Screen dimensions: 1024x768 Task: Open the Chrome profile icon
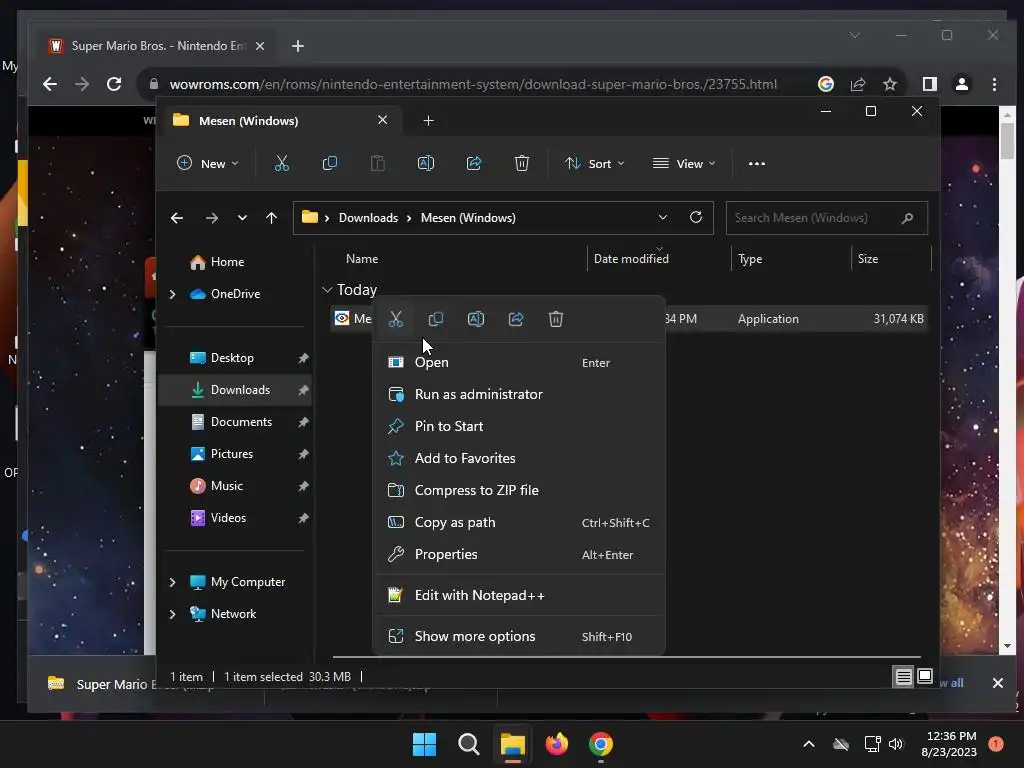point(962,84)
